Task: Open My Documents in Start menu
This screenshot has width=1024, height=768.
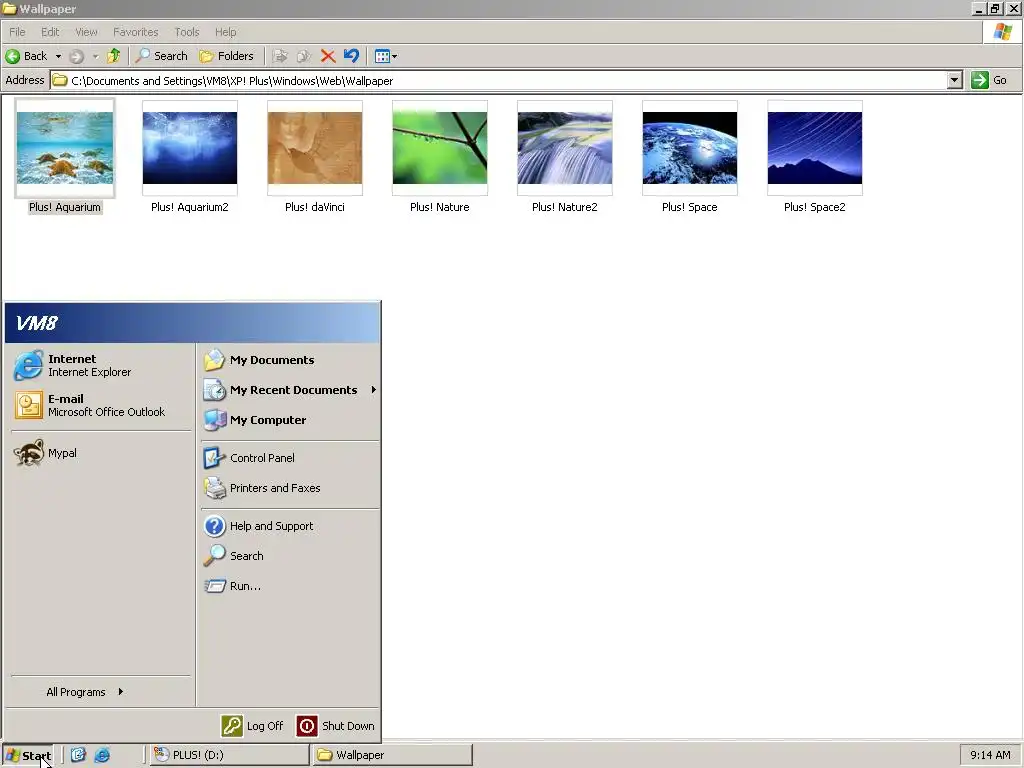Action: 290,360
